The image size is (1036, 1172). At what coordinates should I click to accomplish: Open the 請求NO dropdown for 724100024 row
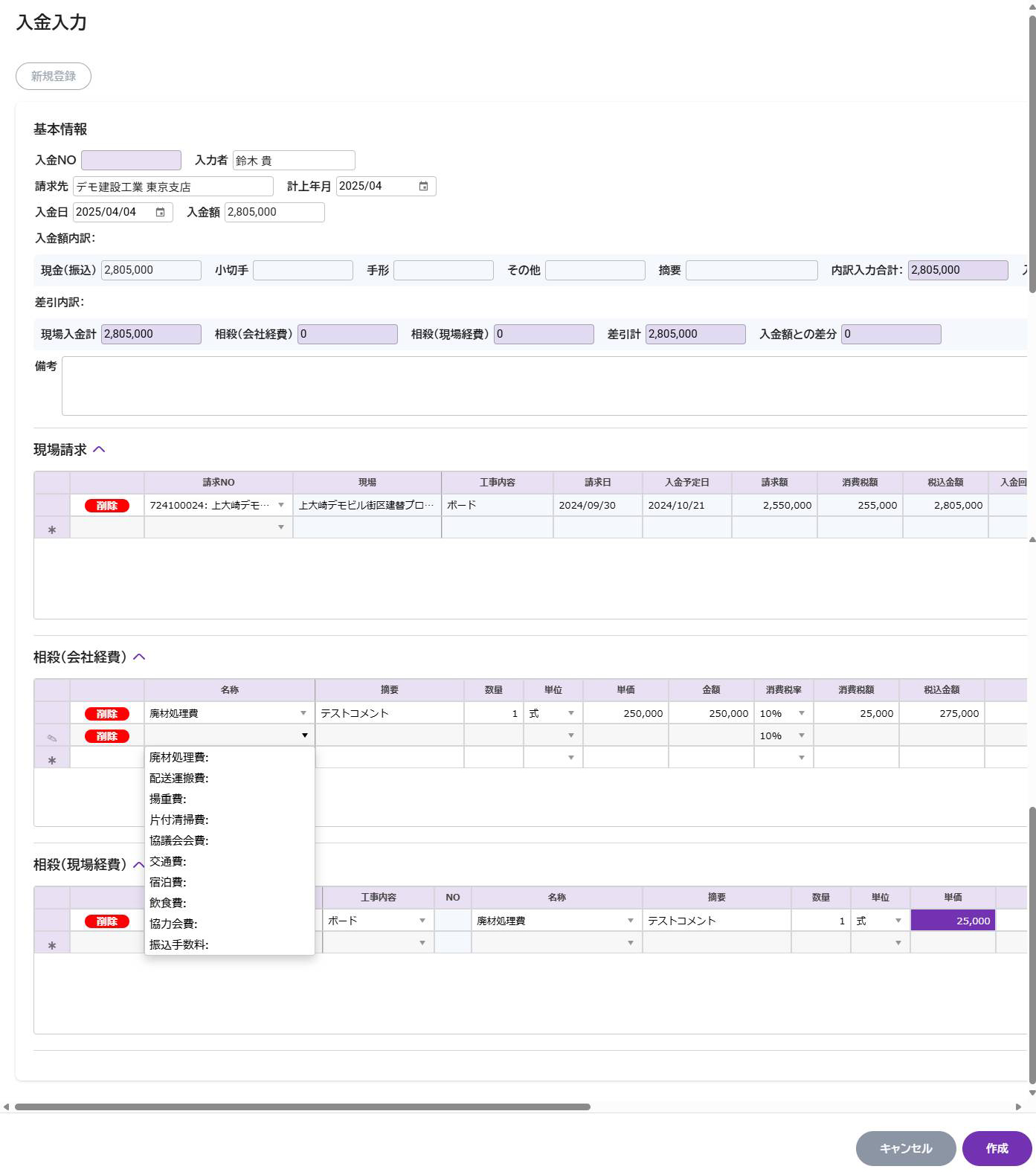pos(281,505)
